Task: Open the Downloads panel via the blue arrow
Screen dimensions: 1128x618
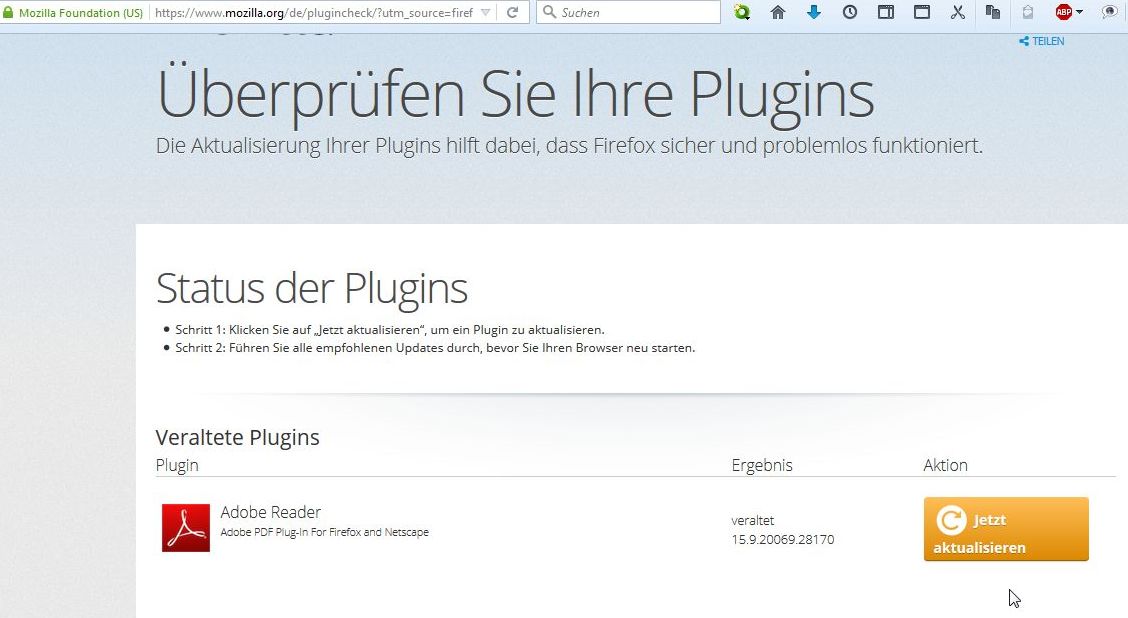Action: coord(814,12)
